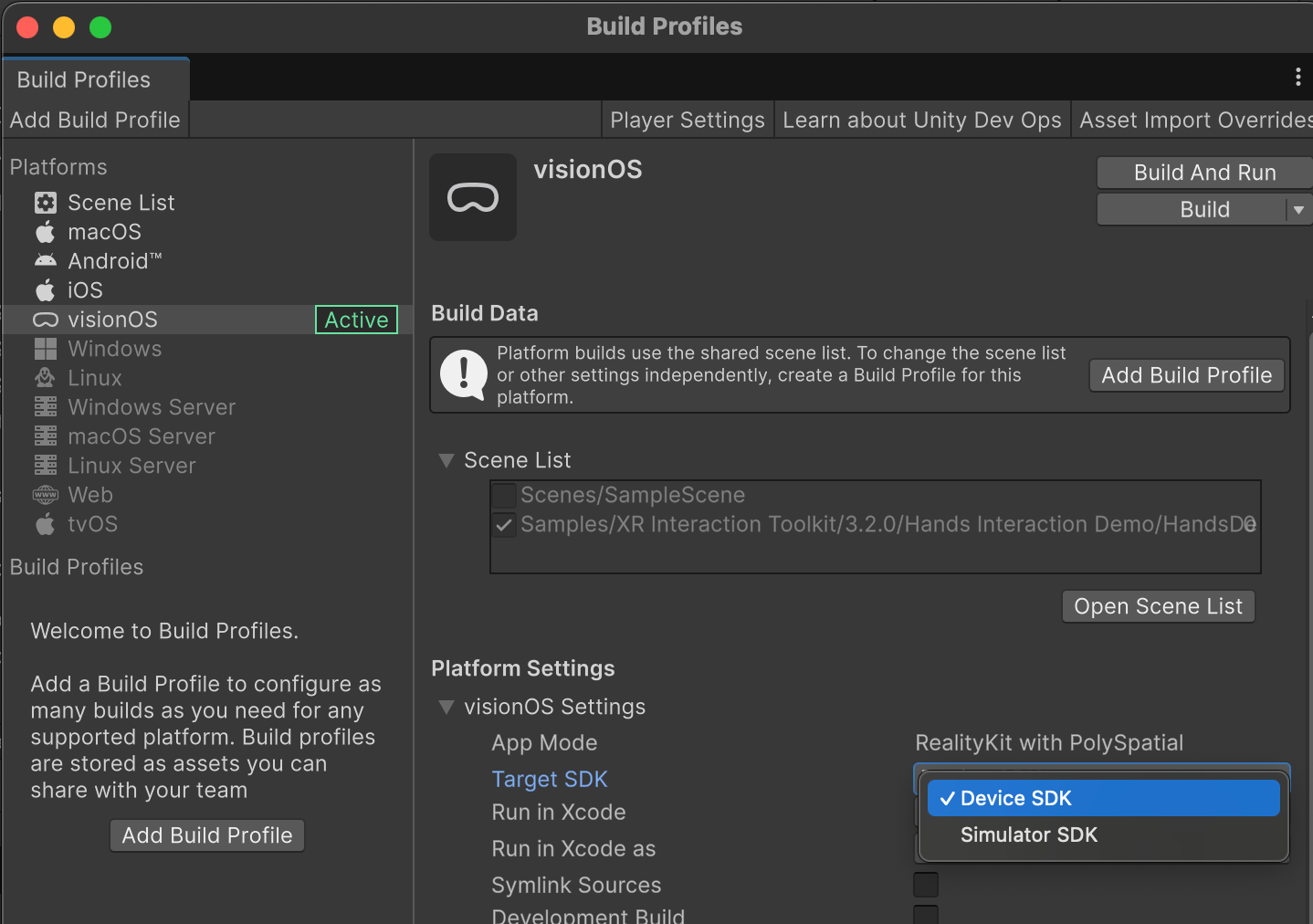Click the Build button
This screenshot has width=1313, height=924.
1192,209
